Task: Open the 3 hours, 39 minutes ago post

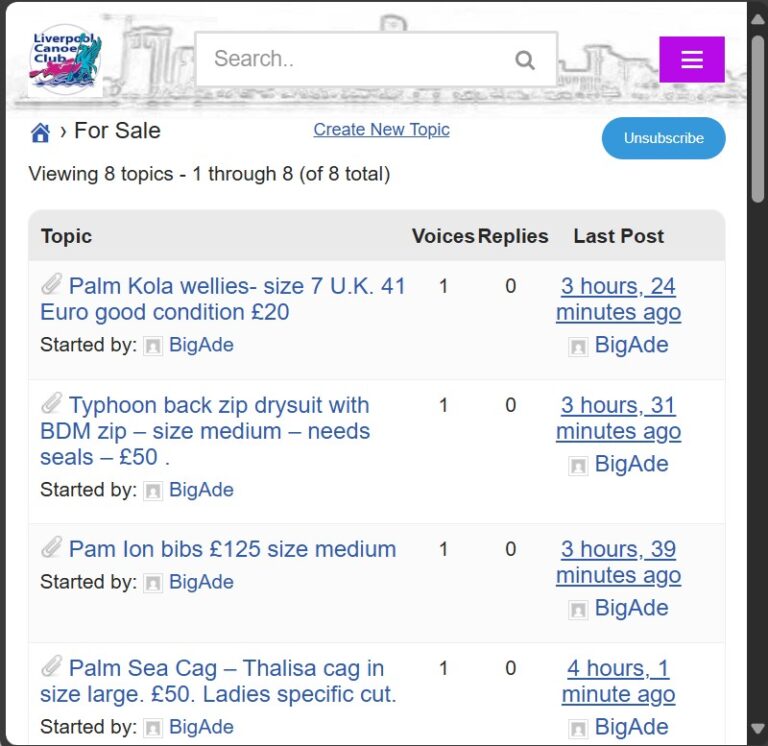Action: (x=618, y=562)
